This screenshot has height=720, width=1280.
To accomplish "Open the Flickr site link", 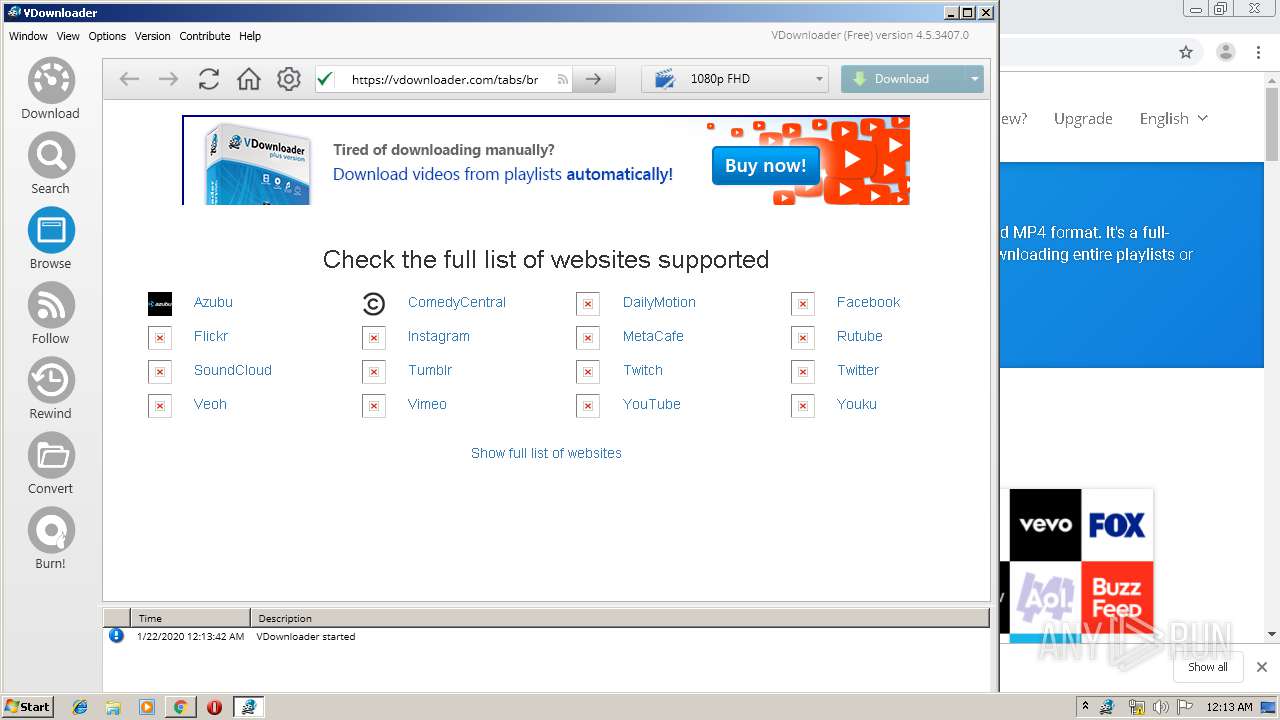I will (211, 336).
